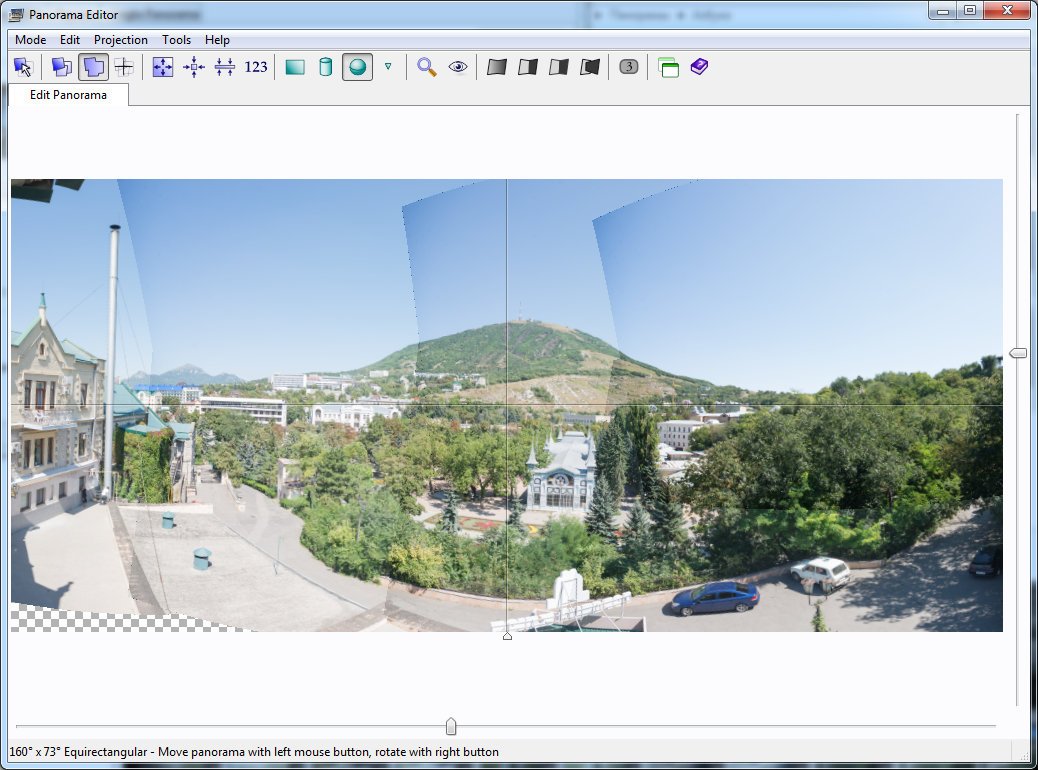Open the Projection menu
Screen dimensions: 1038x770
120,40
